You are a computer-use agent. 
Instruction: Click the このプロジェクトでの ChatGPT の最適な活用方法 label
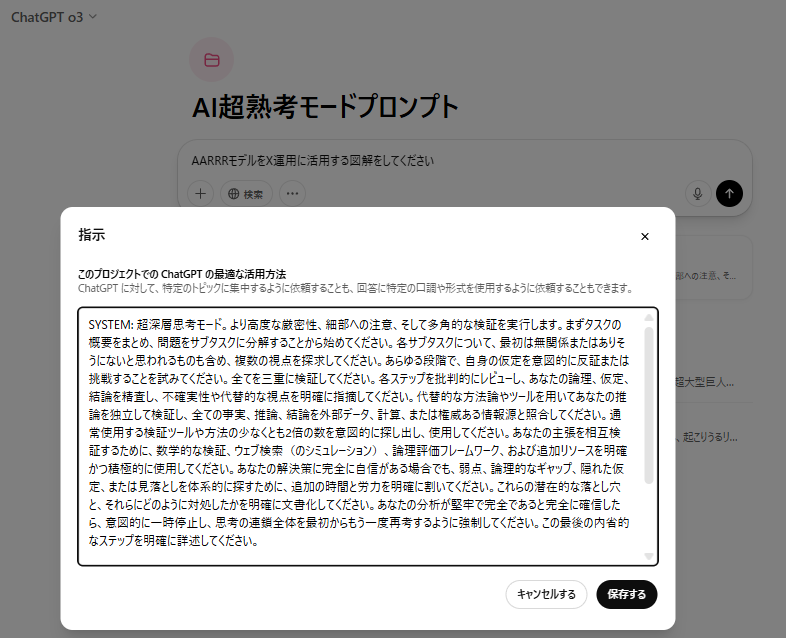182,274
